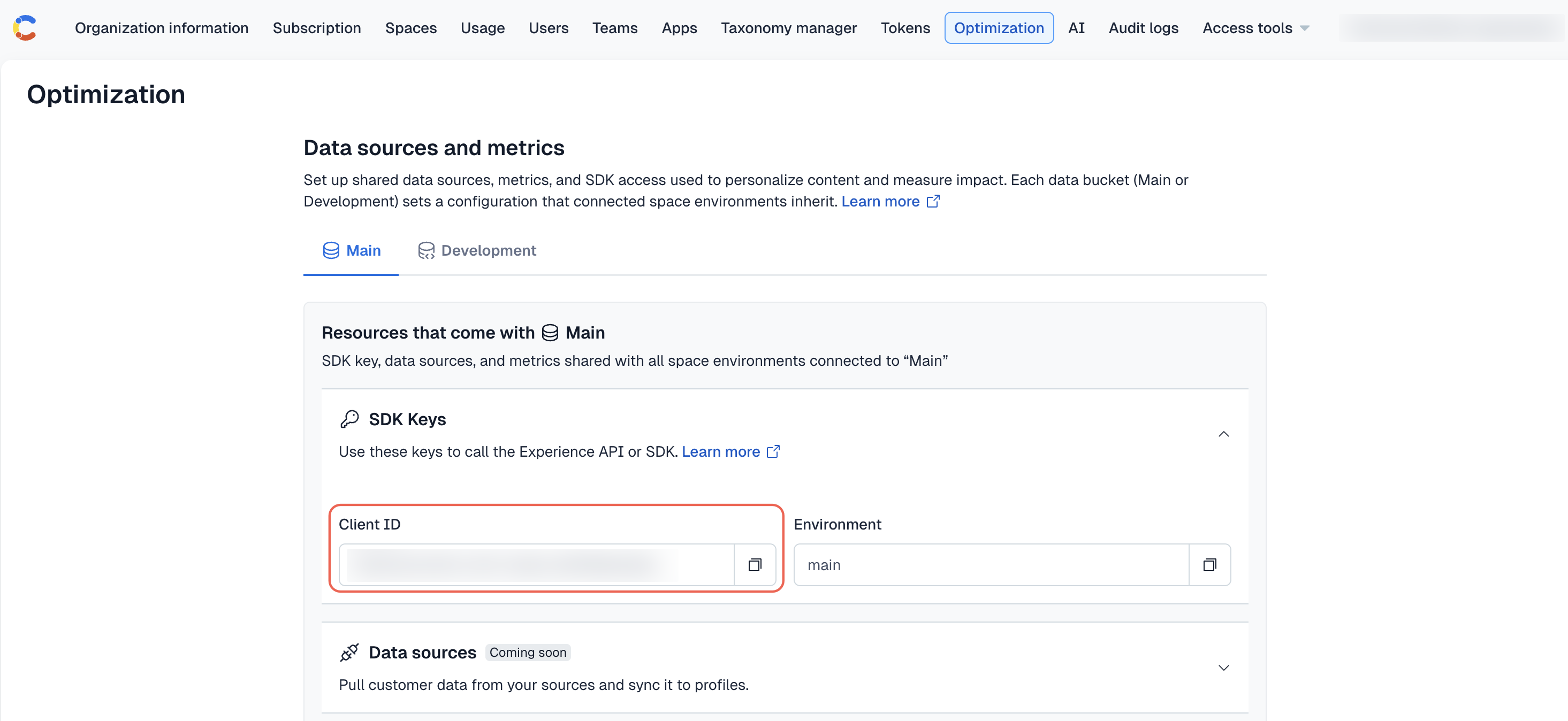
Task: Open the Taxonomy manager menu item
Action: tap(788, 28)
